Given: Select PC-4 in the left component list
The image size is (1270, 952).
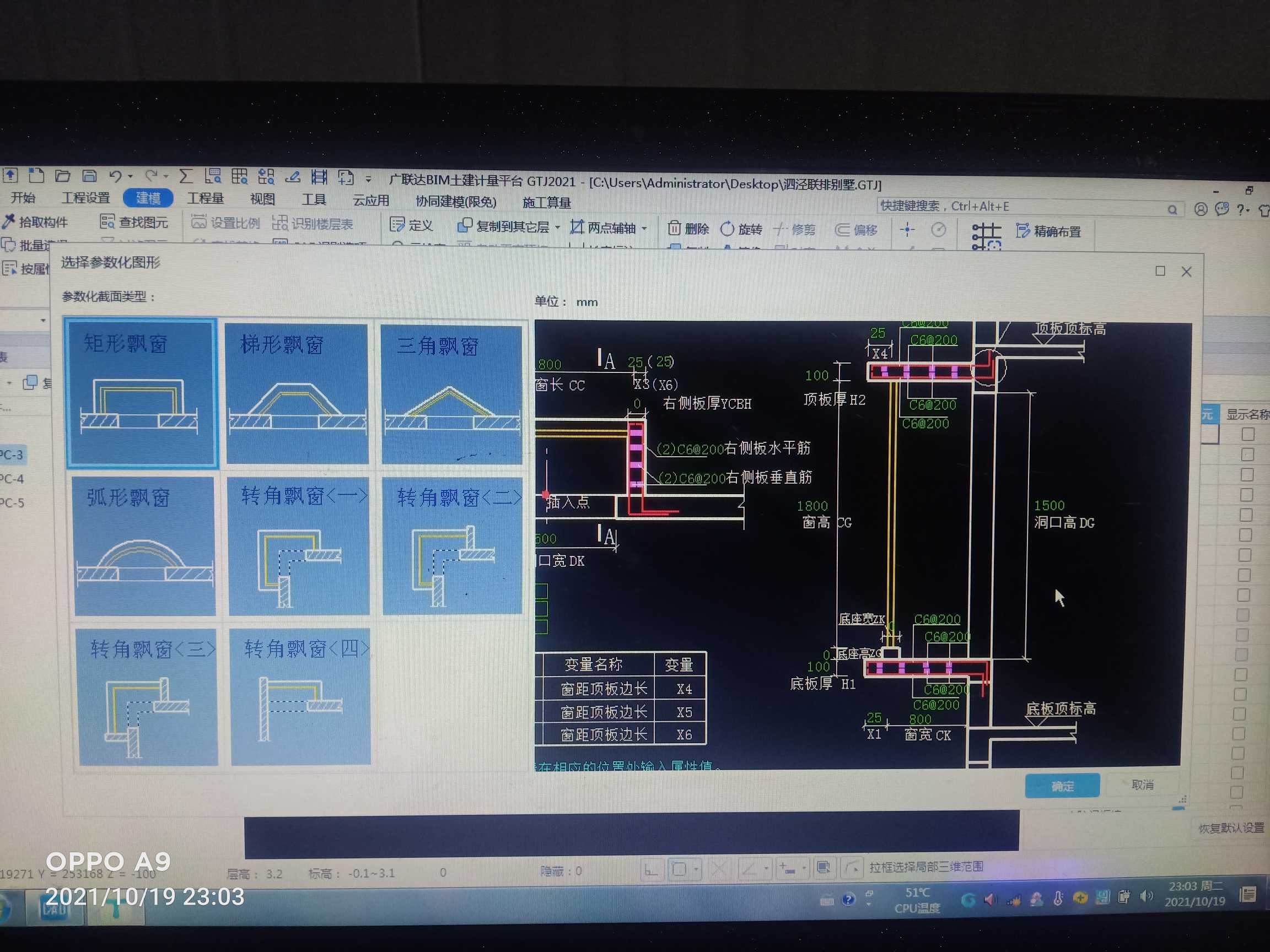Looking at the screenshot, I should (13, 479).
